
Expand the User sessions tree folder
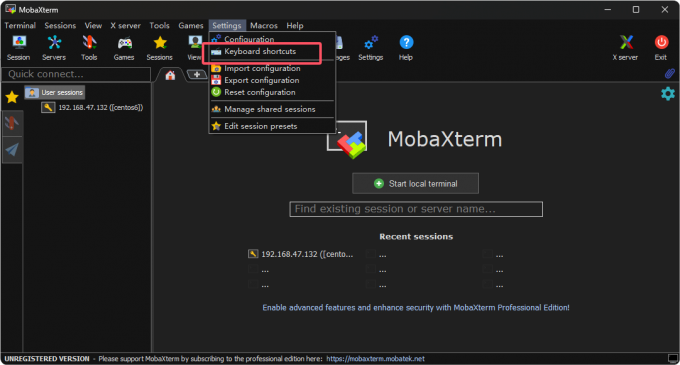pyautogui.click(x=55, y=92)
